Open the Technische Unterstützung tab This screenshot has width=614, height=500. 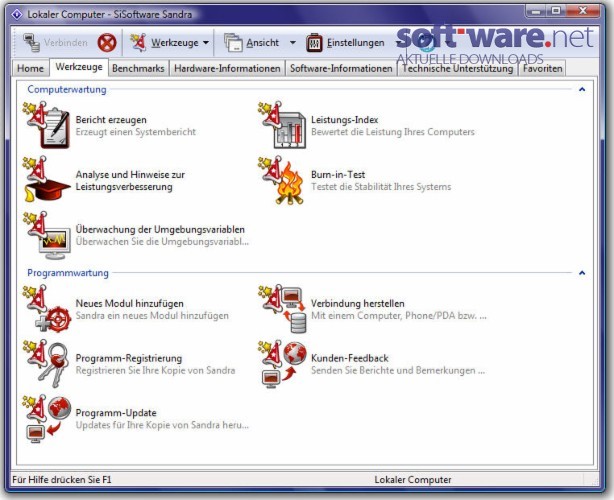[x=457, y=68]
